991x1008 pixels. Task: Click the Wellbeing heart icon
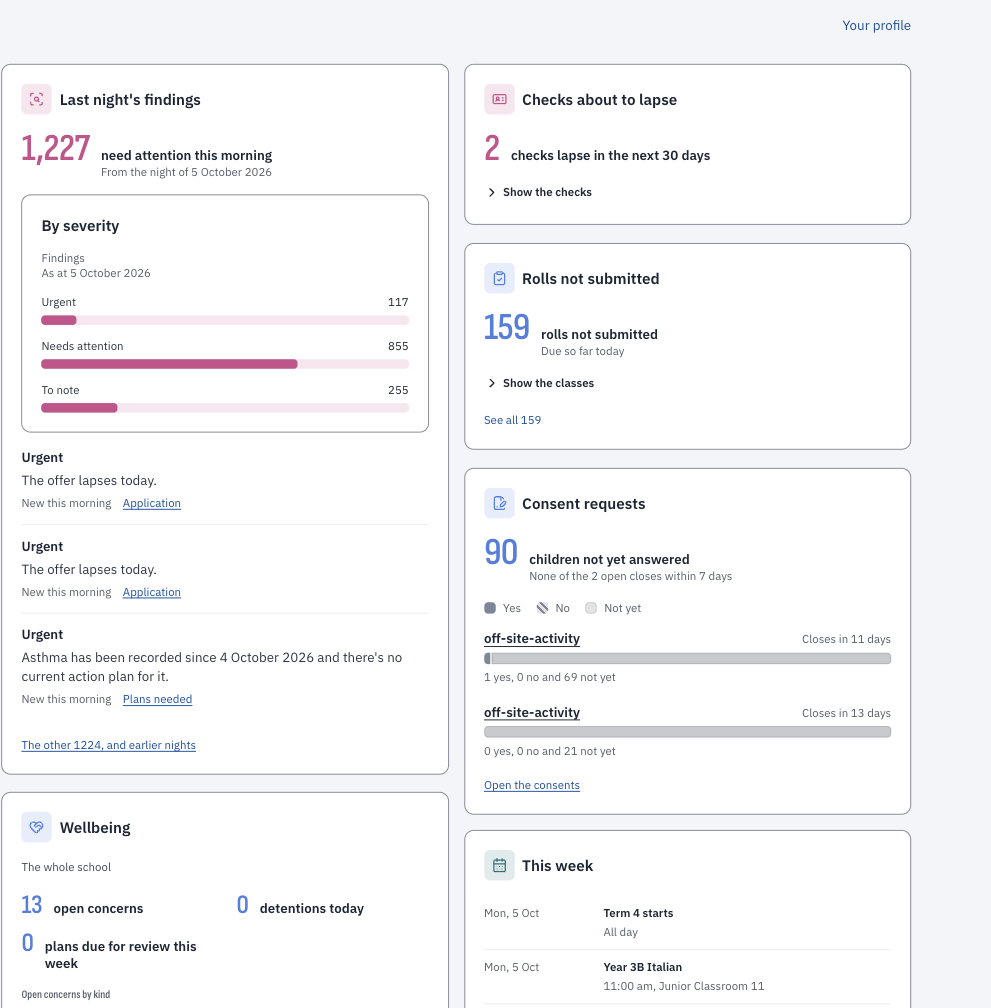[37, 827]
